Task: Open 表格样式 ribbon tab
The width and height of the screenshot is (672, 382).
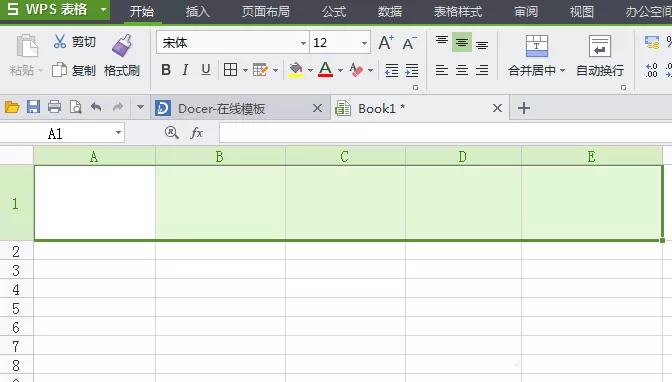Action: pos(458,12)
